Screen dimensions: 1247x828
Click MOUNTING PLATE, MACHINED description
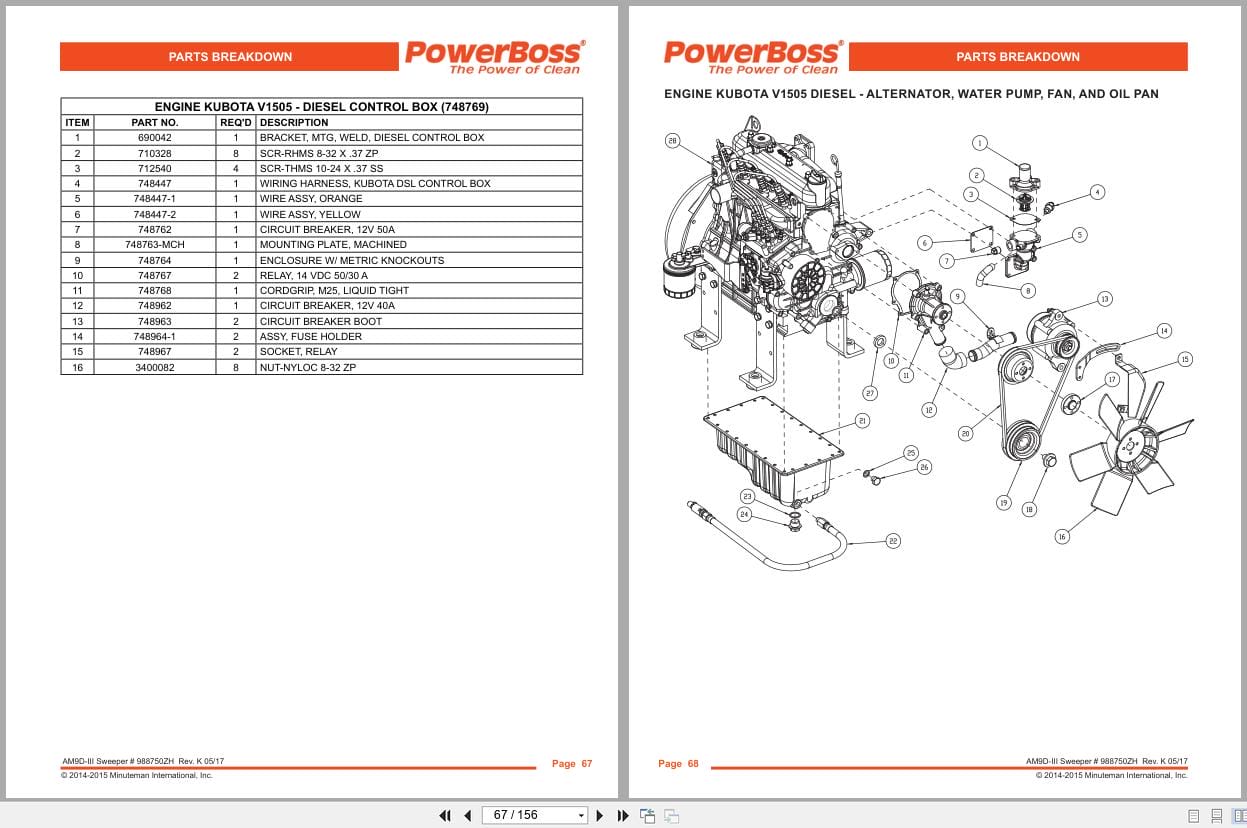[x=333, y=245]
